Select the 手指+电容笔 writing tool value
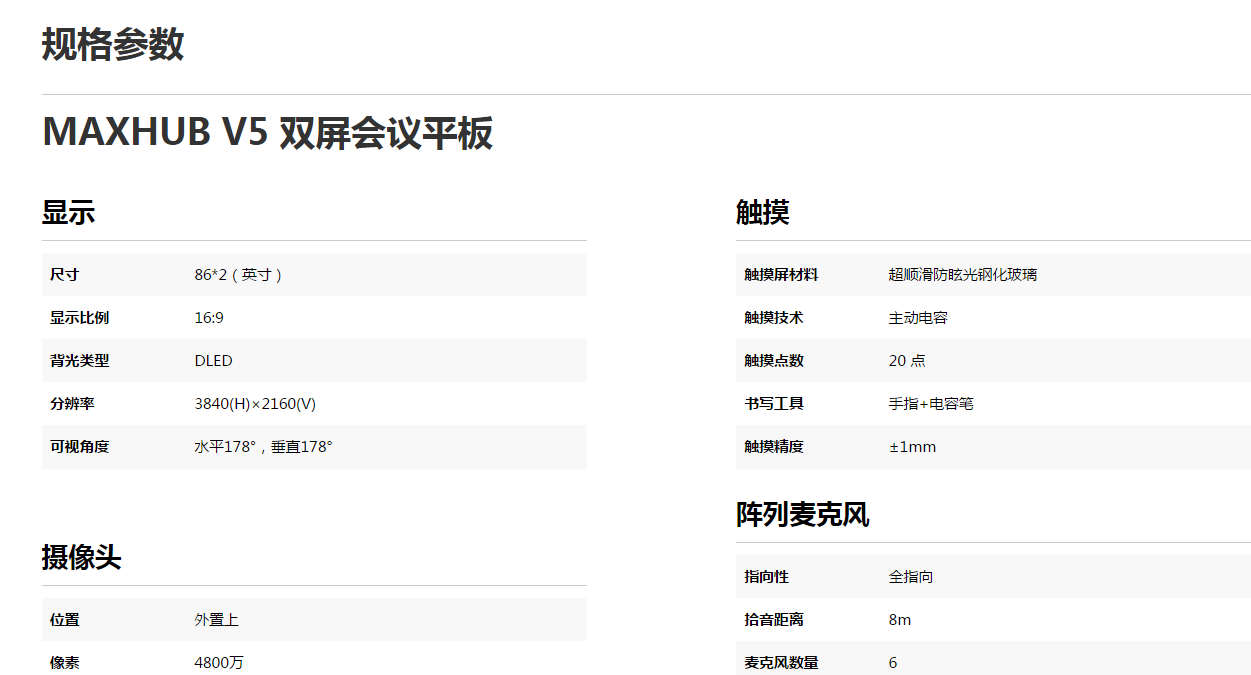The image size is (1251, 675). tap(931, 404)
